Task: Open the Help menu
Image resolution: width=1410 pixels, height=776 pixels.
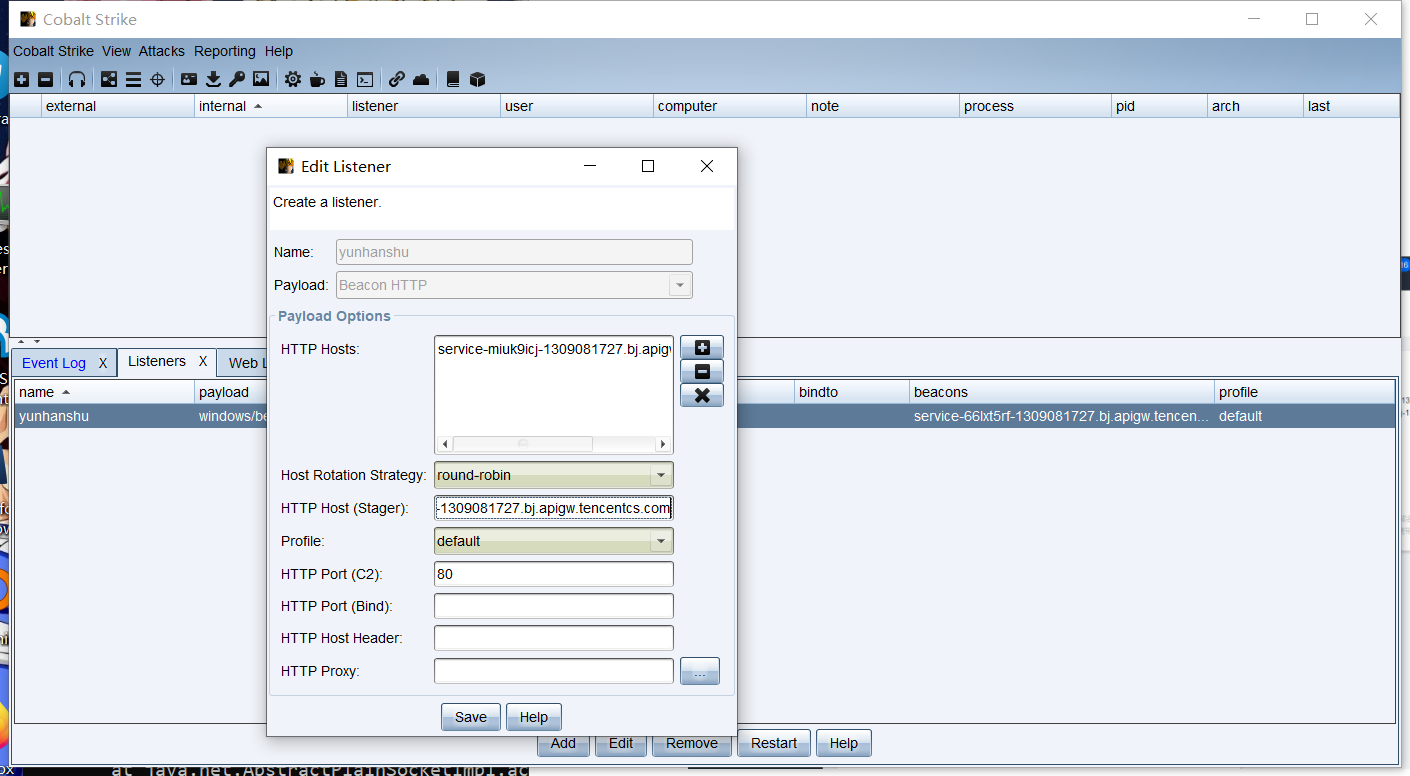Action: click(x=279, y=51)
